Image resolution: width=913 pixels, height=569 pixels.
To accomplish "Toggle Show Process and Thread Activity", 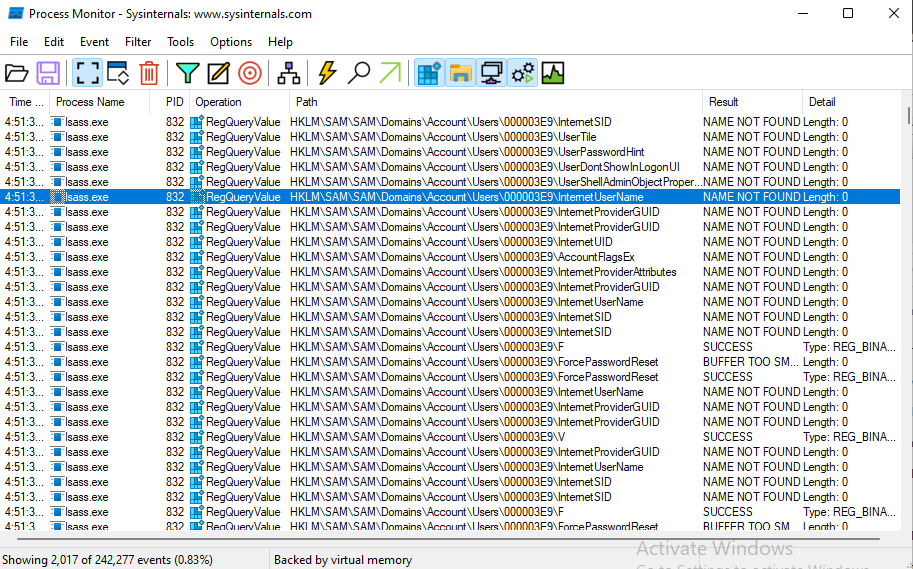I will [x=522, y=73].
